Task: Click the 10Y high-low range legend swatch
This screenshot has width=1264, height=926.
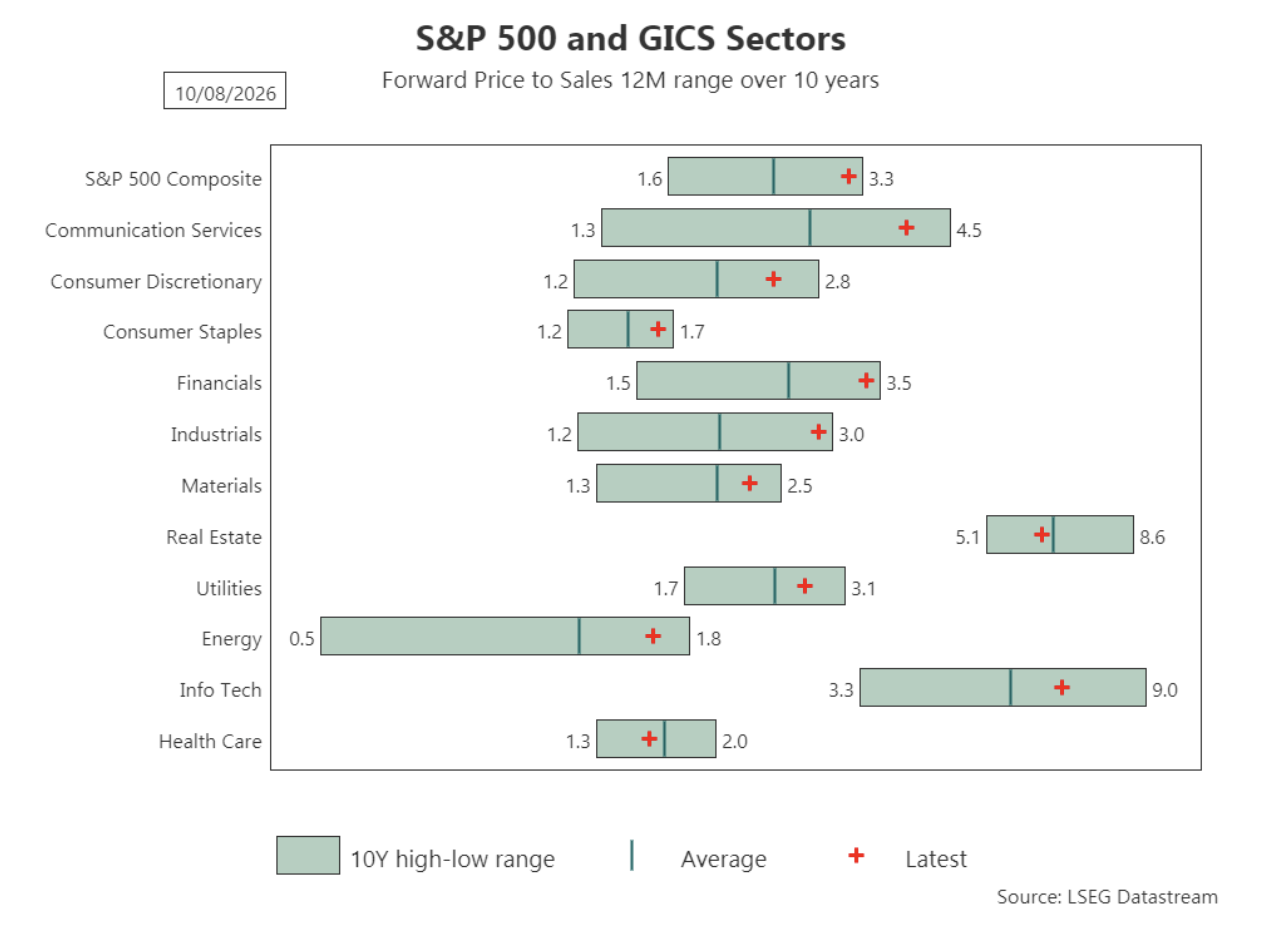Action: pos(308,855)
